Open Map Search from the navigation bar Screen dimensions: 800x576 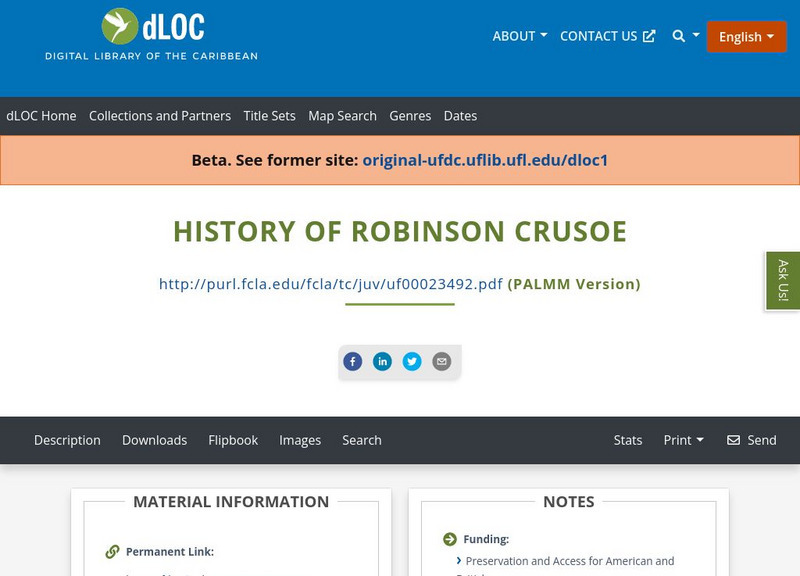click(344, 115)
